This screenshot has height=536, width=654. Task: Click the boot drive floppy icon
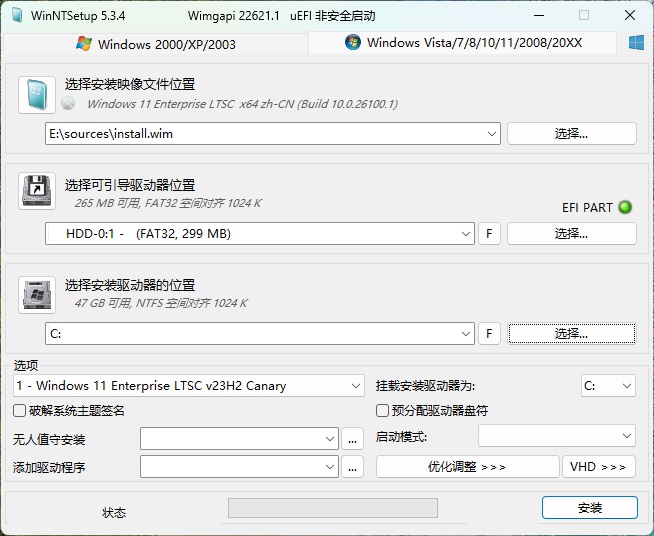click(37, 191)
